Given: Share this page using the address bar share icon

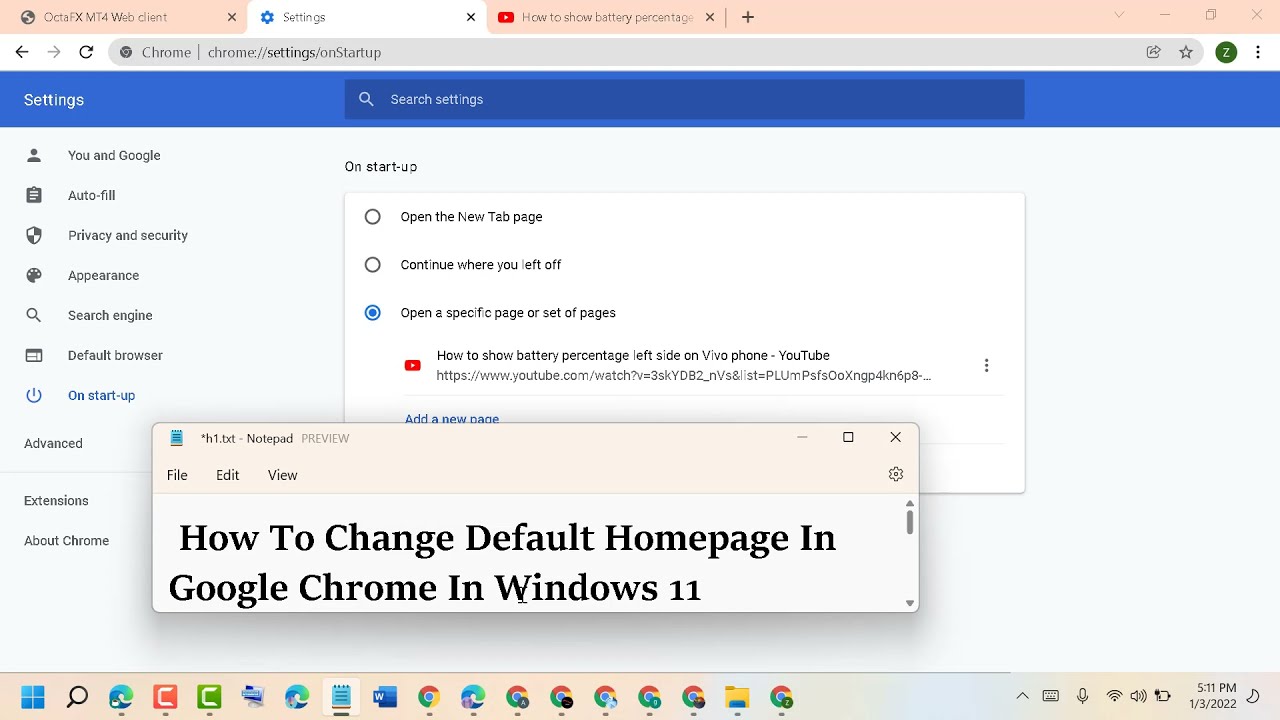Looking at the screenshot, I should pos(1153,52).
